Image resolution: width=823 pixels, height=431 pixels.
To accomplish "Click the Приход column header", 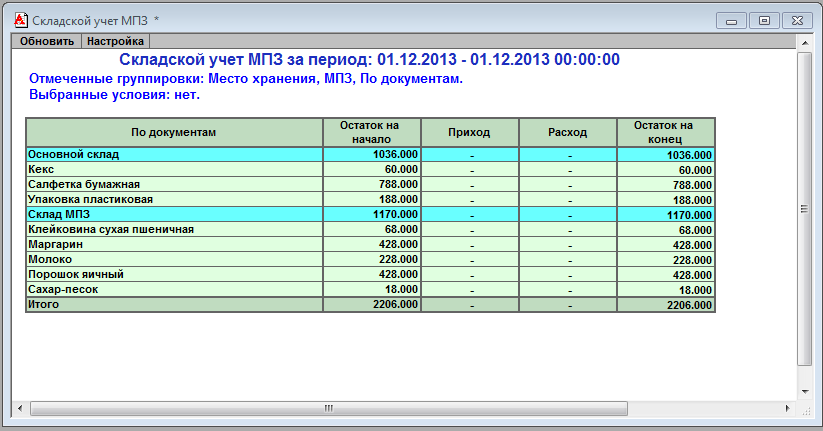I will 470,132.
